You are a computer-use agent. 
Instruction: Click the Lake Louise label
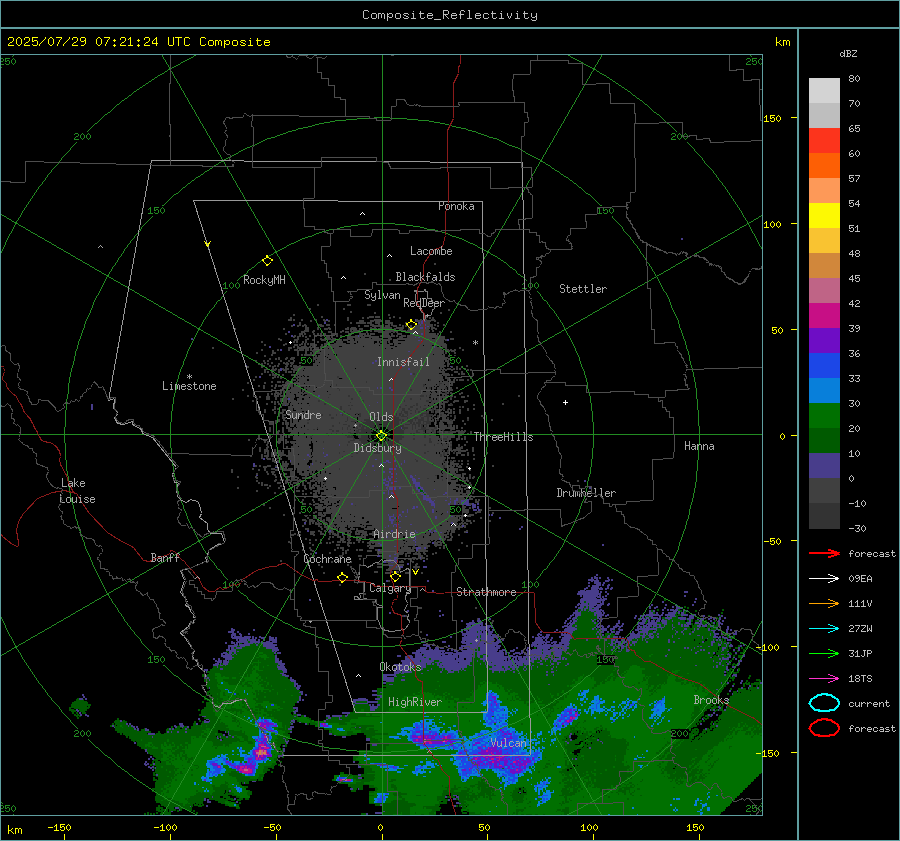(x=77, y=491)
